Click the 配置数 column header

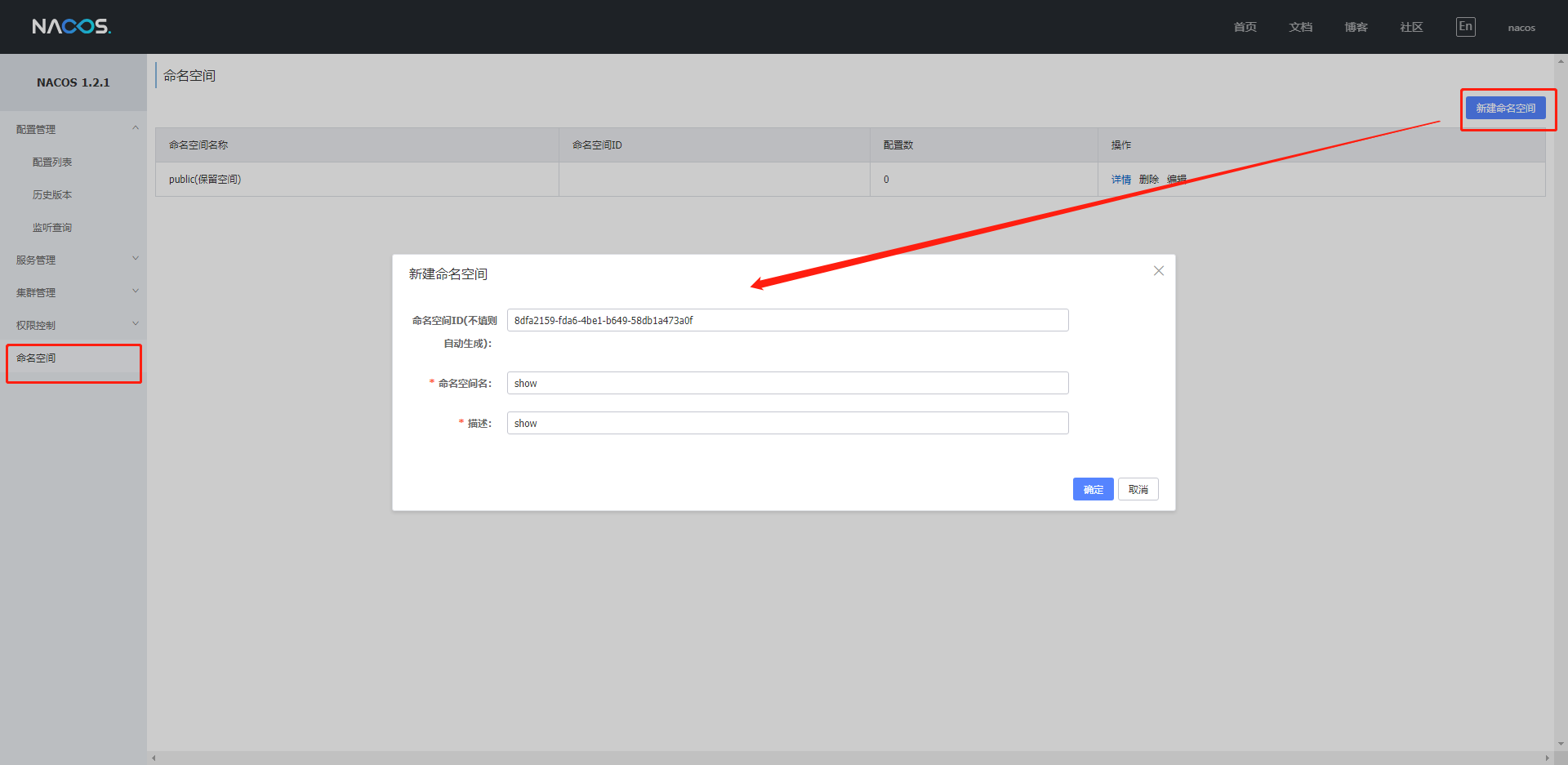(984, 145)
